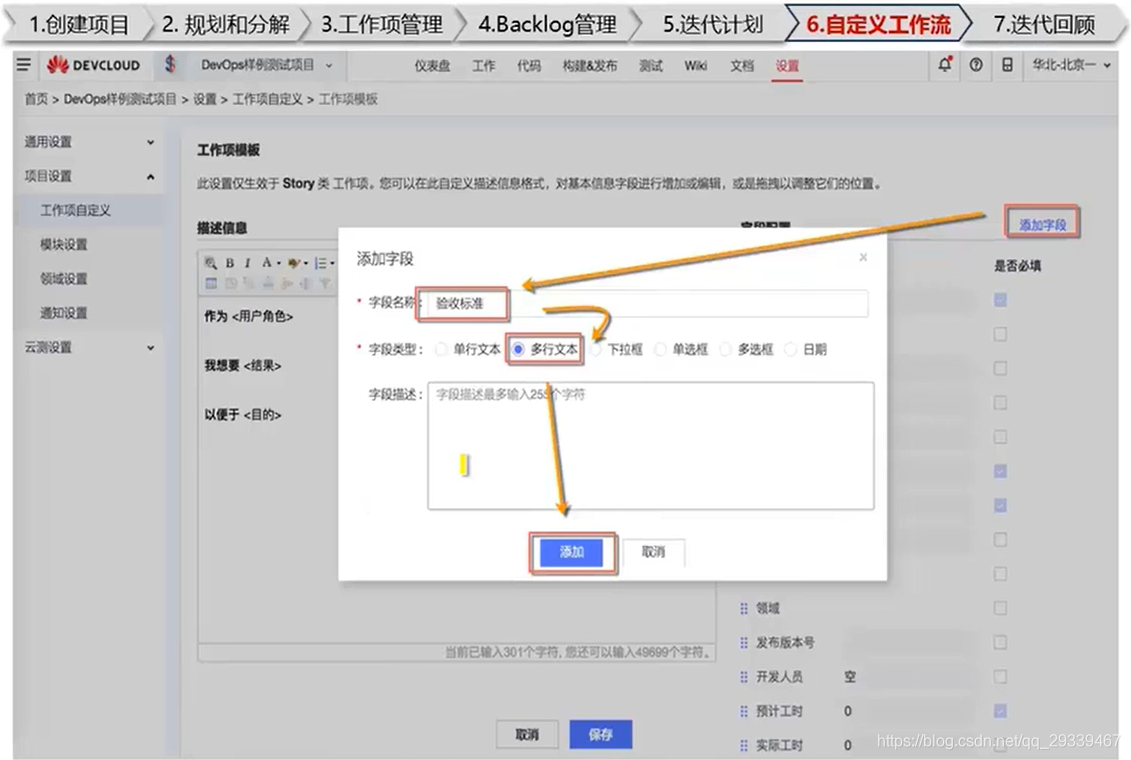Image resolution: width=1131 pixels, height=760 pixels.
Task: Click the help question mark icon
Action: click(x=976, y=64)
